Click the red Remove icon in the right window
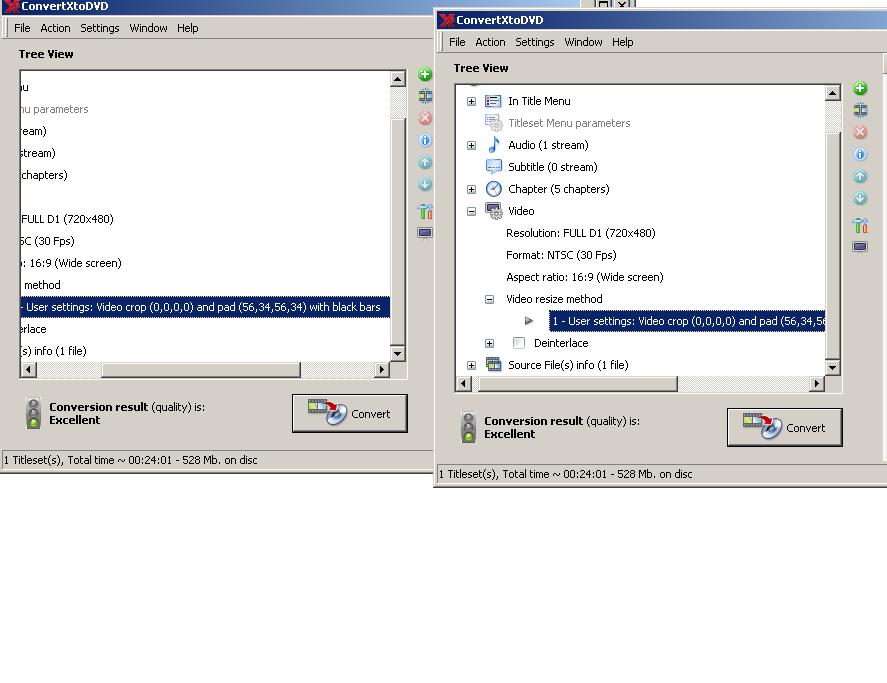This screenshot has height=683, width=887. (860, 132)
